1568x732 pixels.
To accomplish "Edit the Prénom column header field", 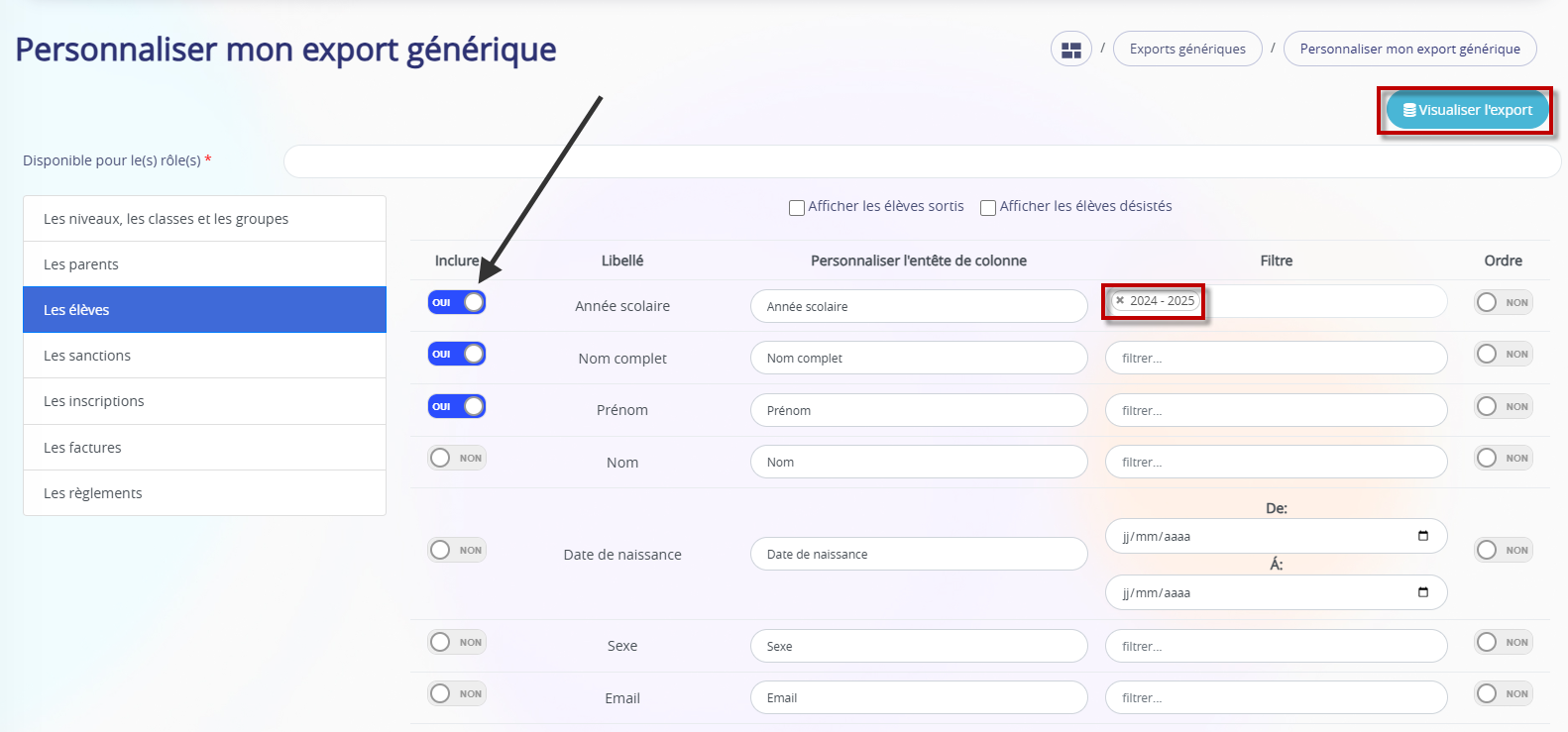I will click(x=919, y=410).
